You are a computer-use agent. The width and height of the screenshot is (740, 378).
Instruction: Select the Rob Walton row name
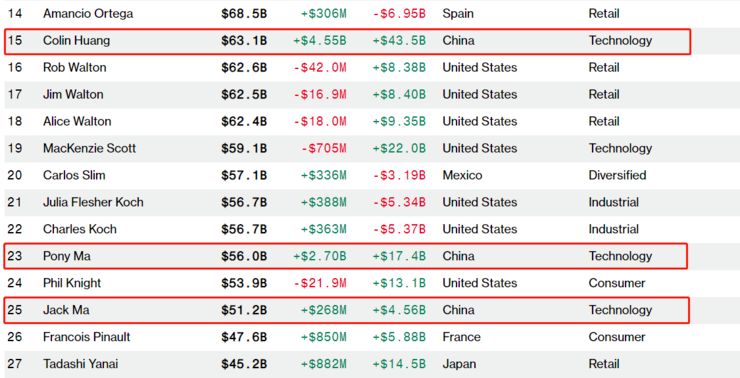point(75,67)
